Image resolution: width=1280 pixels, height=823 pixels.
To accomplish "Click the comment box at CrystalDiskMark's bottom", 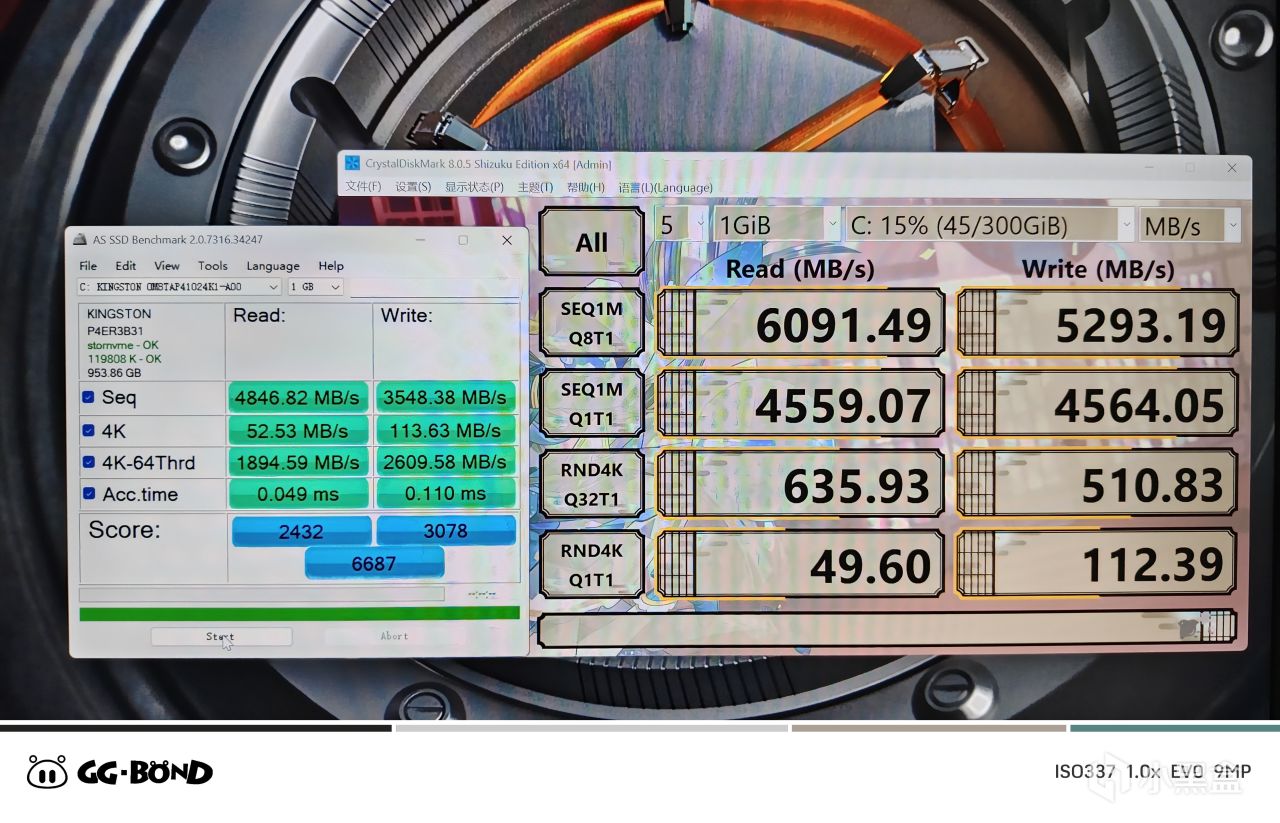I will pyautogui.click(x=888, y=630).
